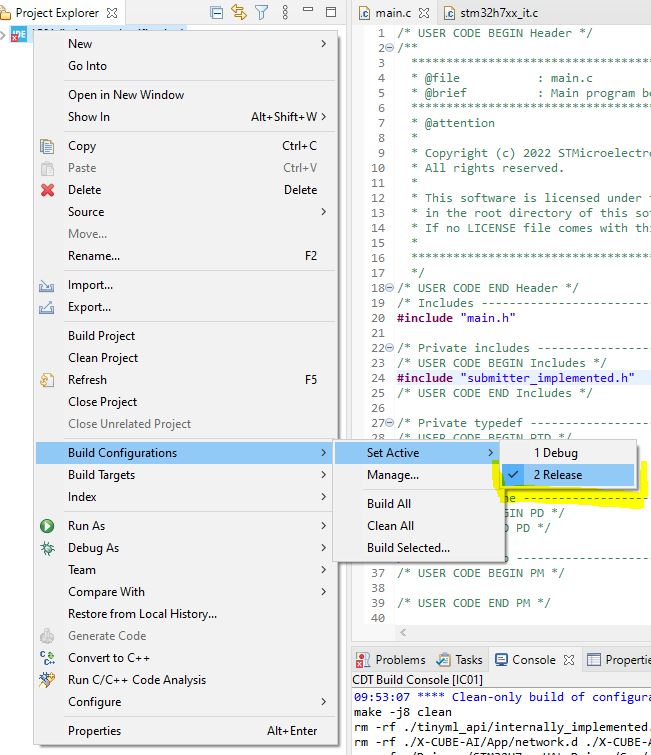Screen dimensions: 651x755
Task: Select Go Into menu entry
Action: (185, 66)
